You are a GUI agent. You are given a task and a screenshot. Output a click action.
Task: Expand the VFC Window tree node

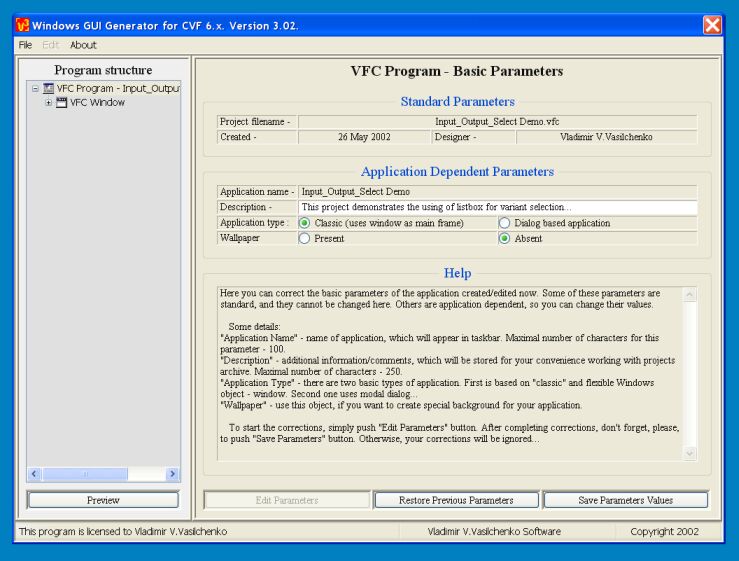48,102
